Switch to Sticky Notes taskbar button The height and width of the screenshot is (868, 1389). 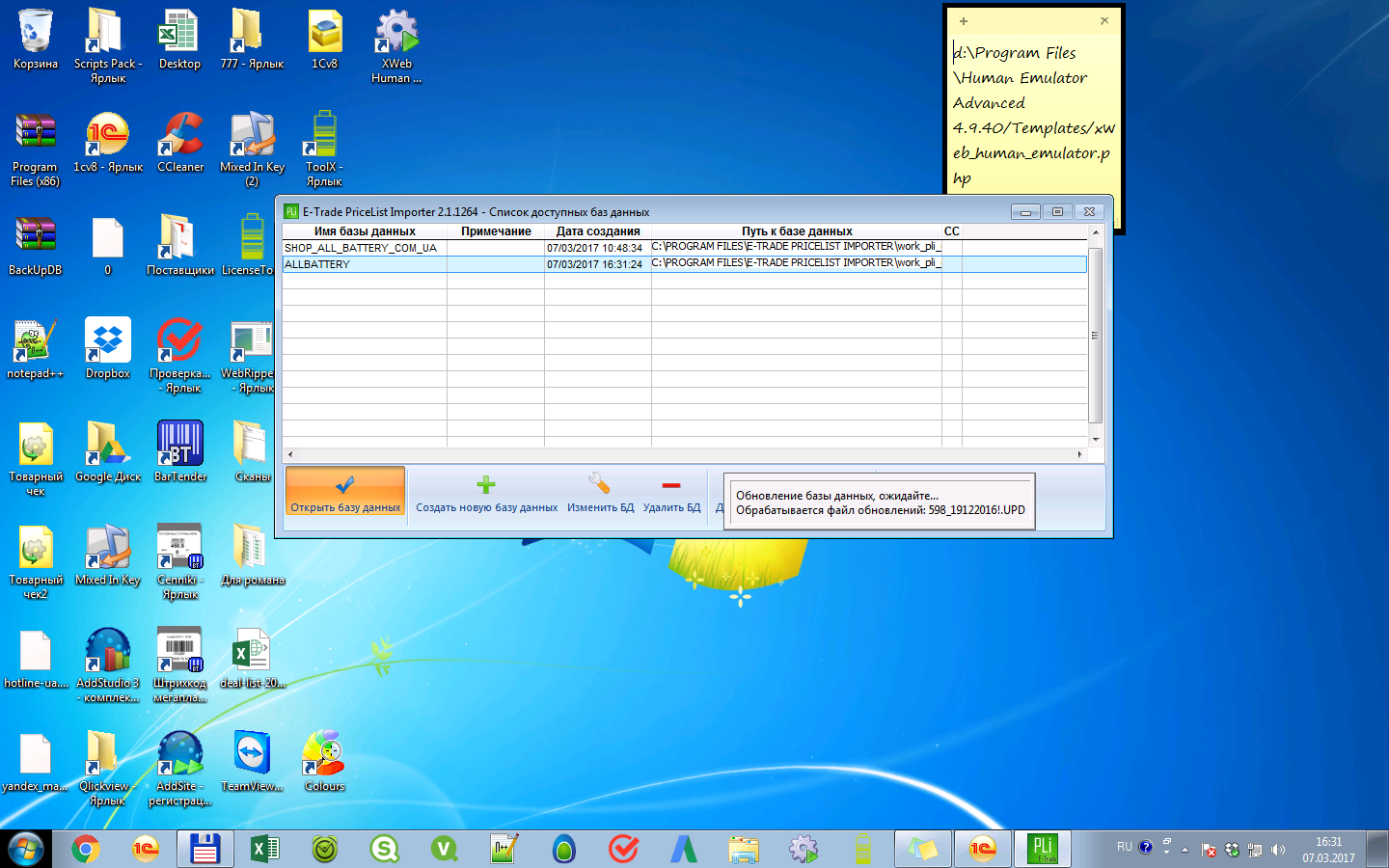click(x=922, y=849)
